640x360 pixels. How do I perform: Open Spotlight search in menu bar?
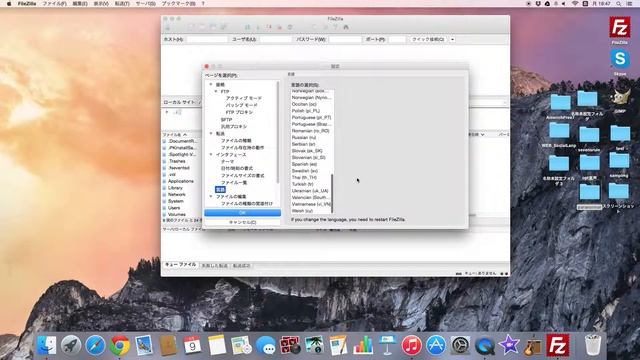[619, 4]
